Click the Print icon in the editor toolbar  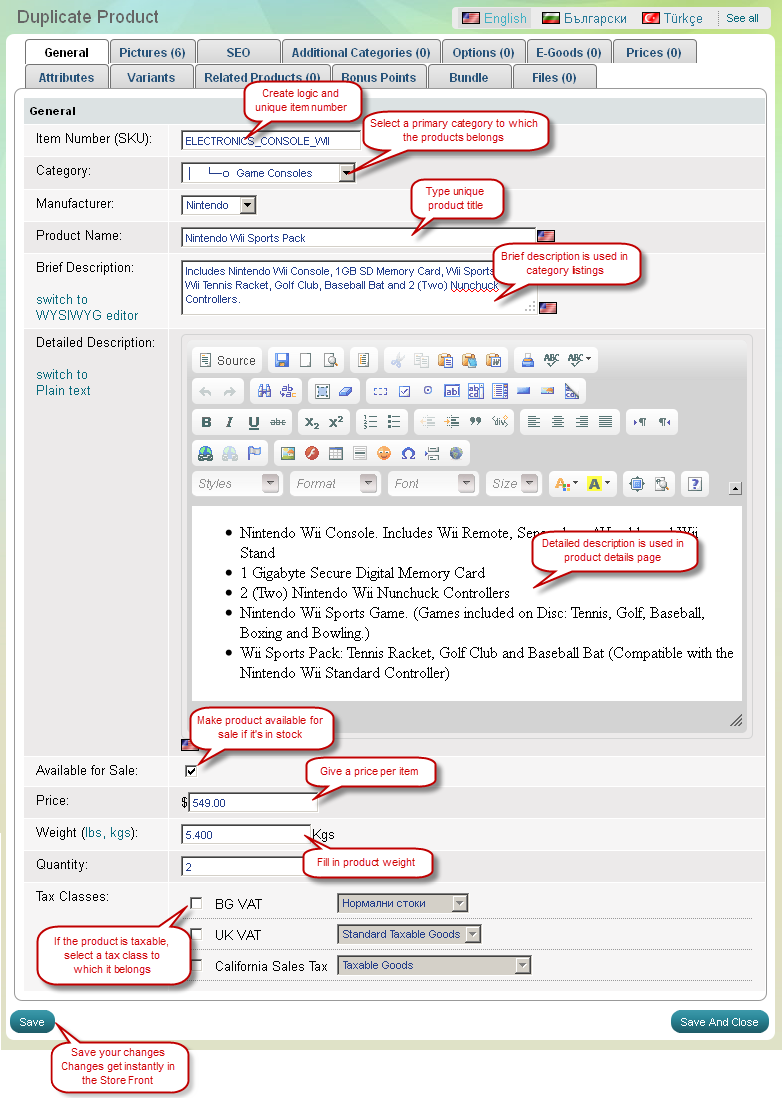click(526, 361)
